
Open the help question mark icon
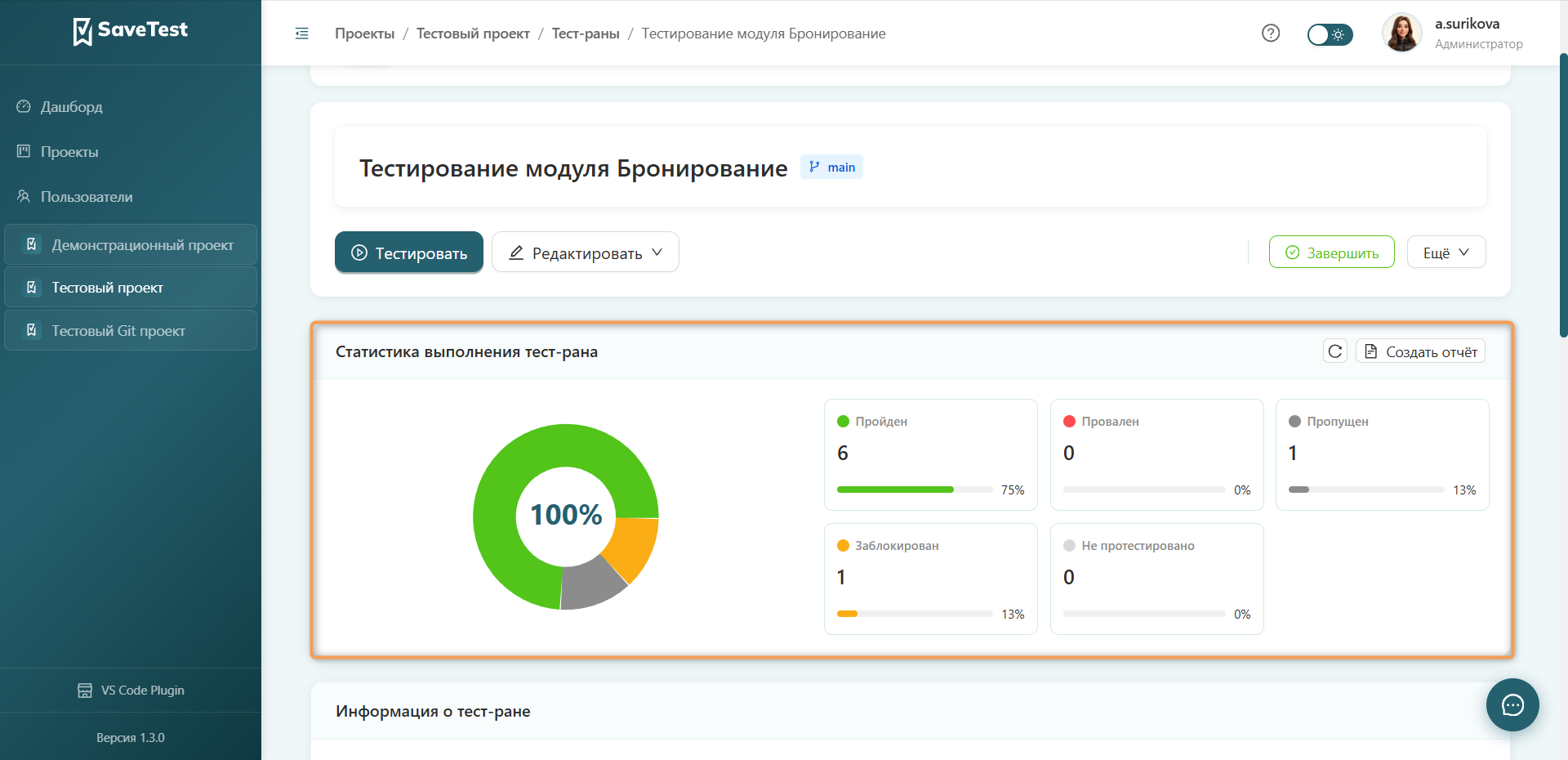[1271, 34]
